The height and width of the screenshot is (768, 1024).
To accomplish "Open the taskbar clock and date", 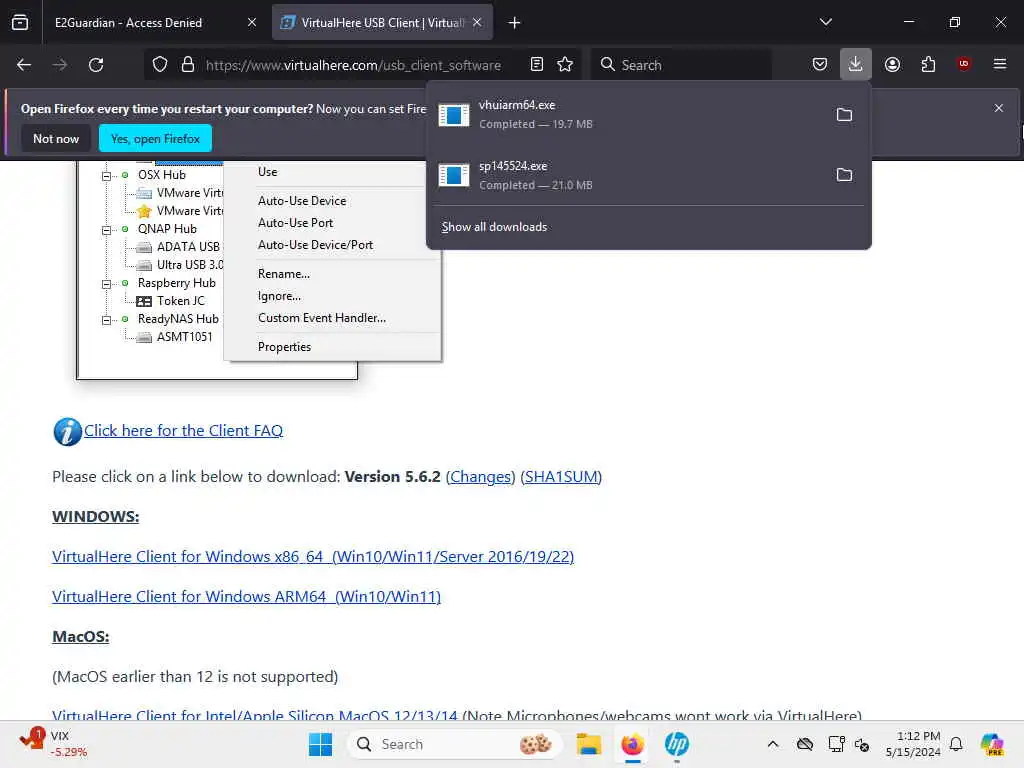I will (x=913, y=744).
